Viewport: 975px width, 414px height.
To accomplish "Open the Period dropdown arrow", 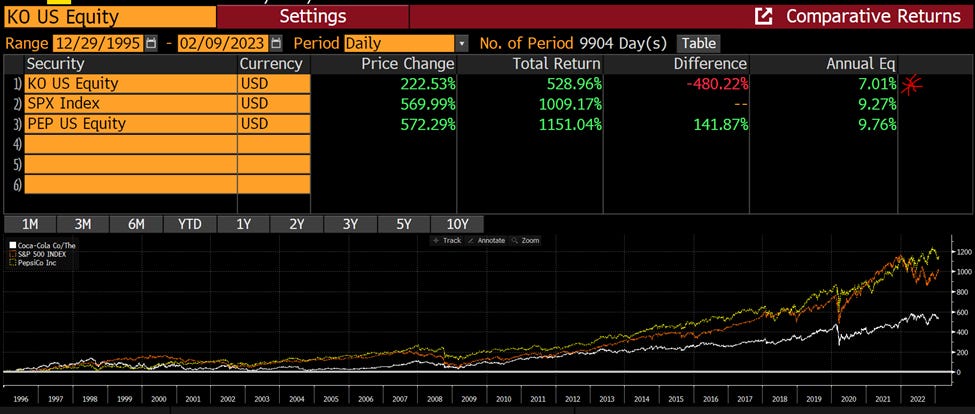I will (x=461, y=44).
